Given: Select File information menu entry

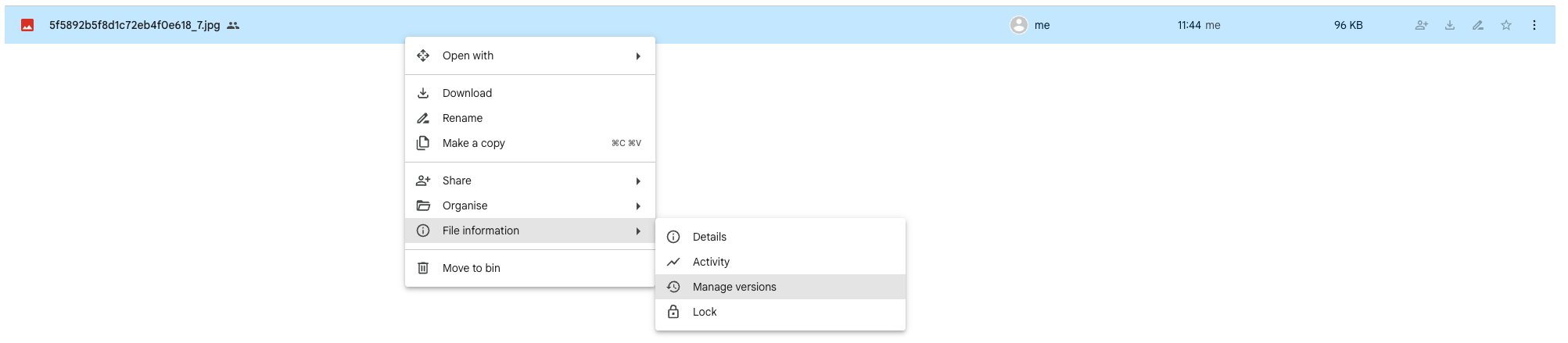Looking at the screenshot, I should tap(530, 230).
